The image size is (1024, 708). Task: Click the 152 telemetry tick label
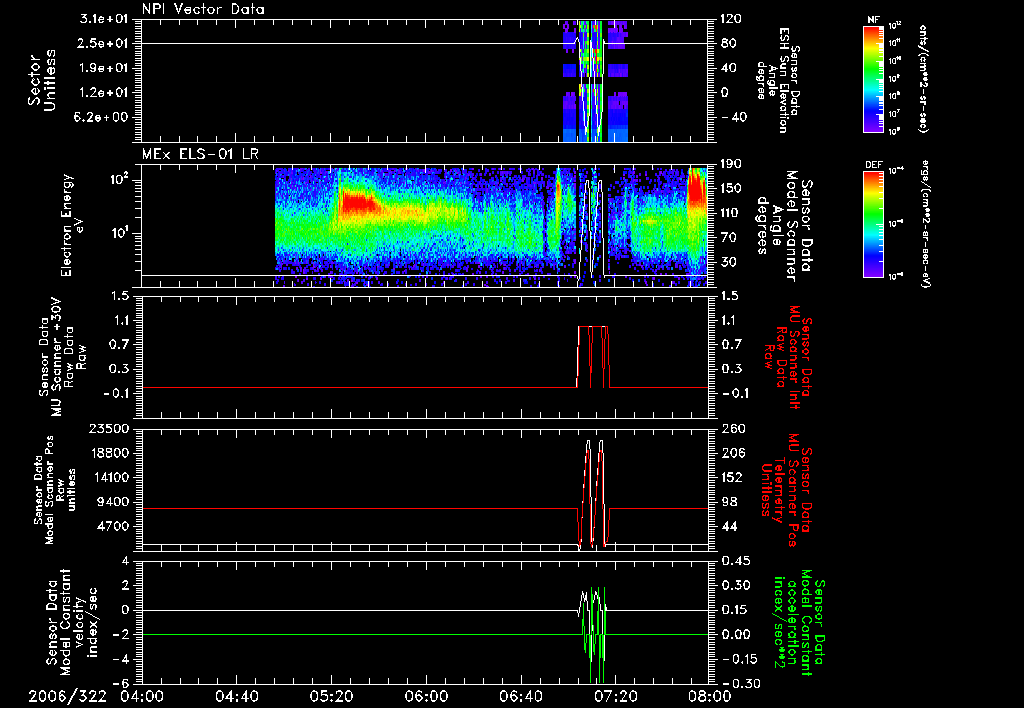pyautogui.click(x=731, y=477)
